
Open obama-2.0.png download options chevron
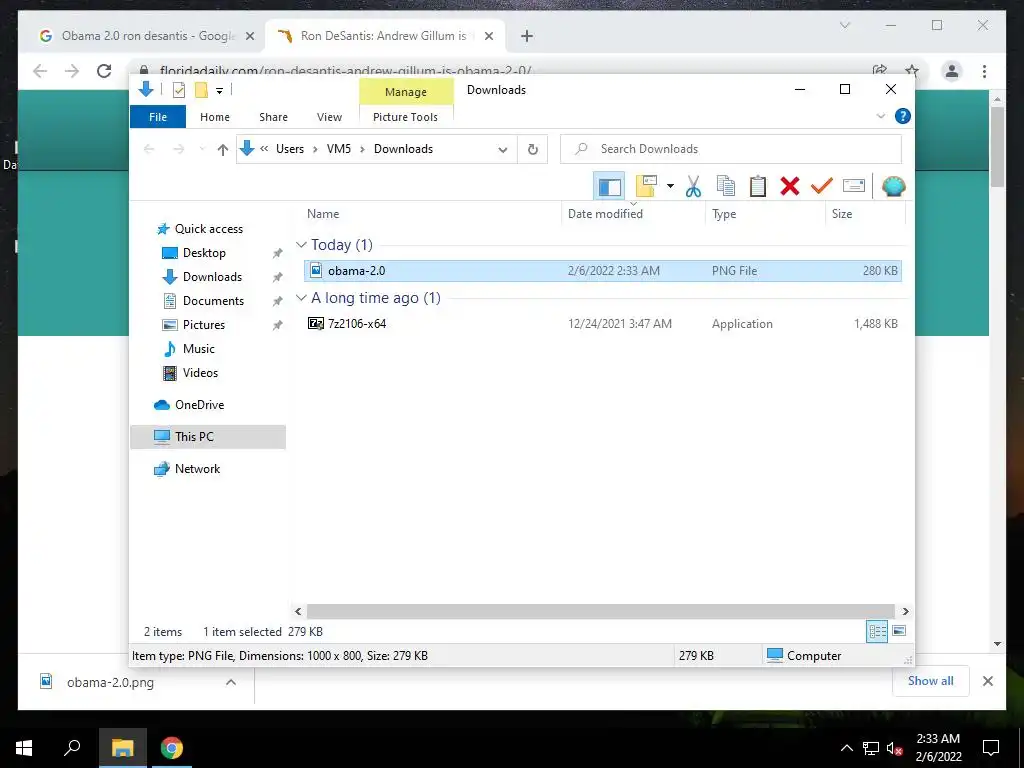(231, 682)
